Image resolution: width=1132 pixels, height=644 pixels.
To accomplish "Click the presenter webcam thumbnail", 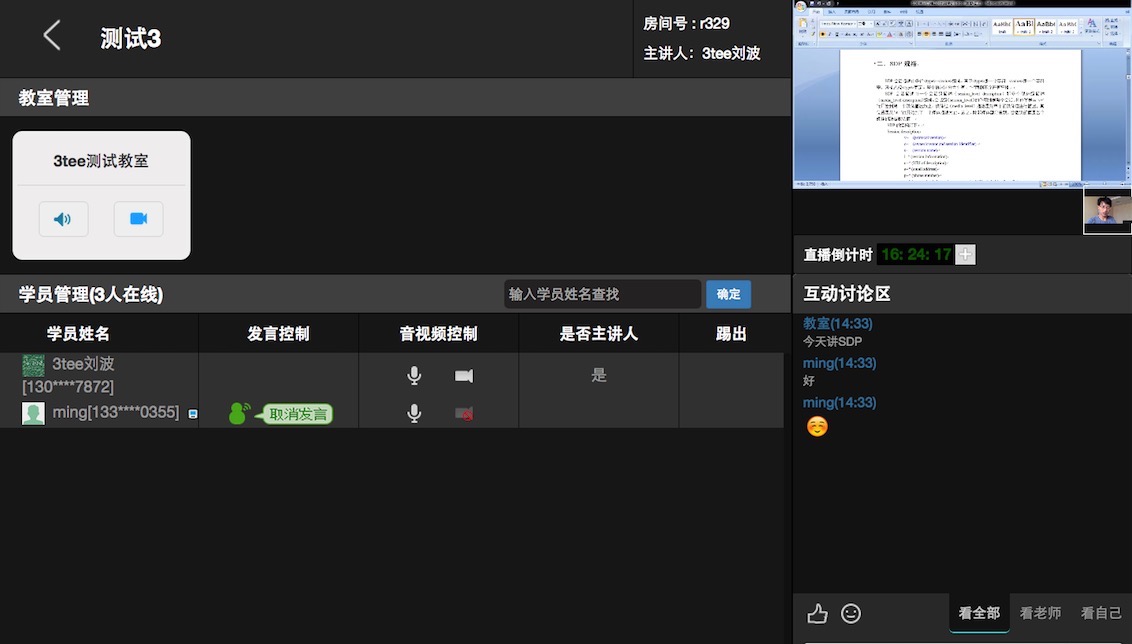I will [x=1107, y=213].
